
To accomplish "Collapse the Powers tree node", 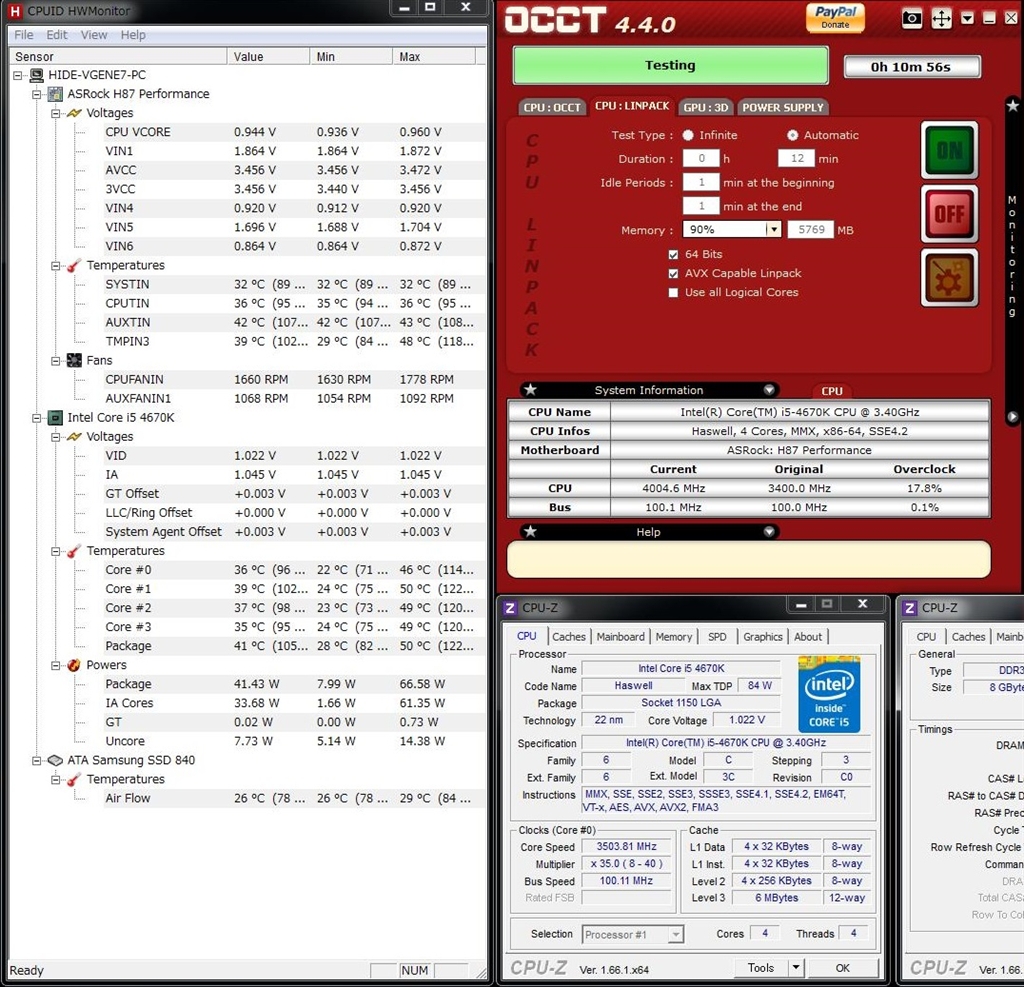I will point(56,666).
